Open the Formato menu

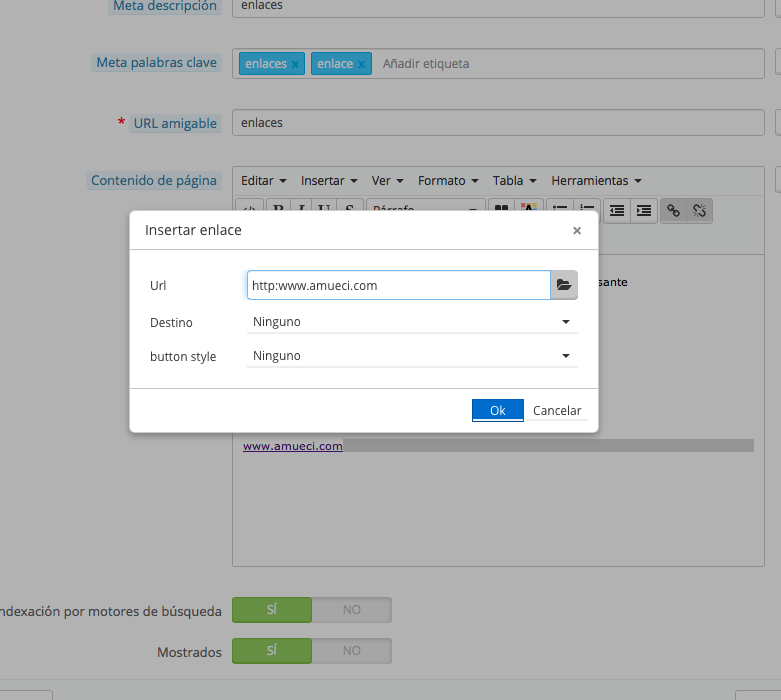click(x=447, y=181)
